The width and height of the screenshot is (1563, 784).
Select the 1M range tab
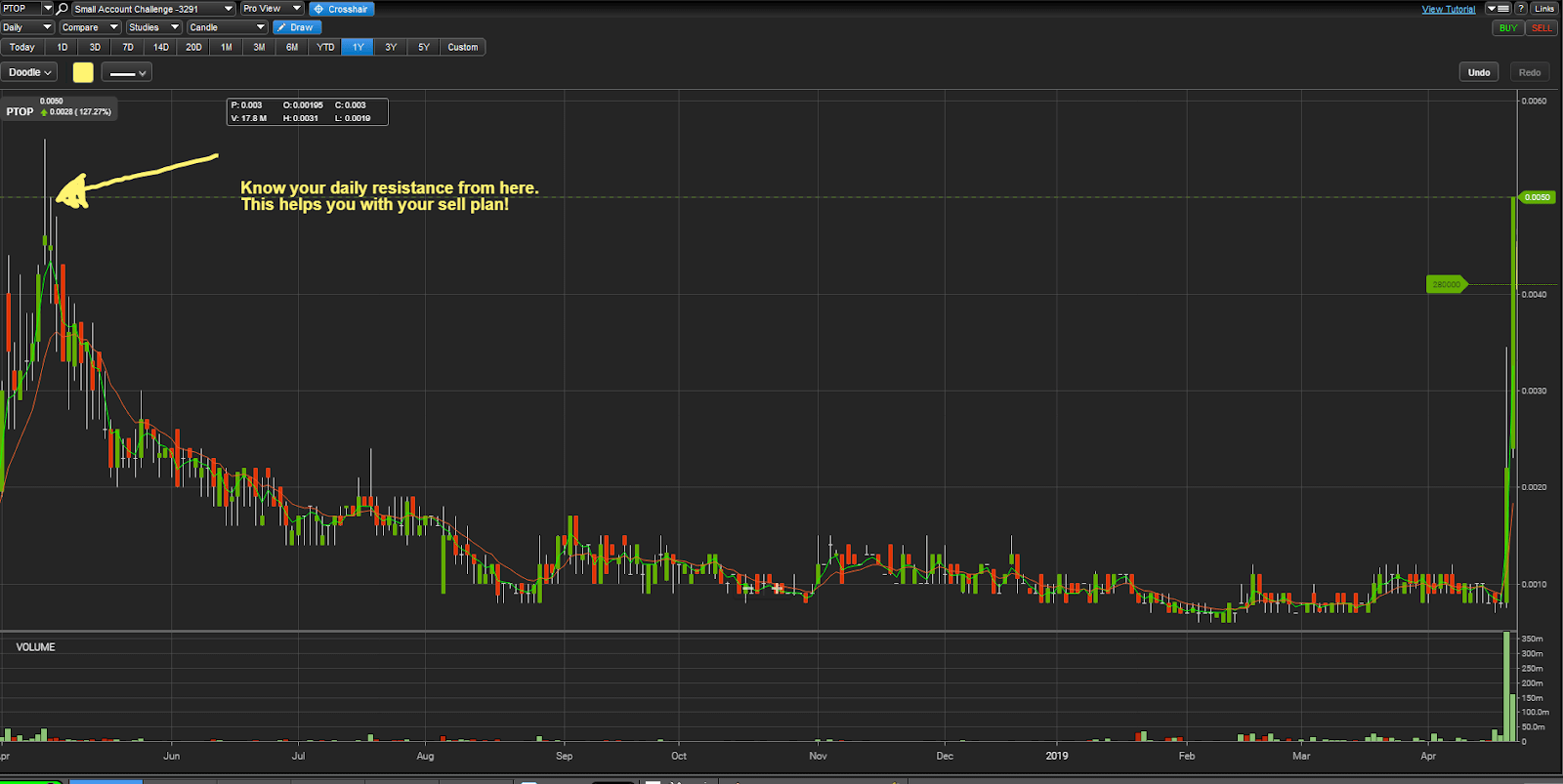point(227,47)
